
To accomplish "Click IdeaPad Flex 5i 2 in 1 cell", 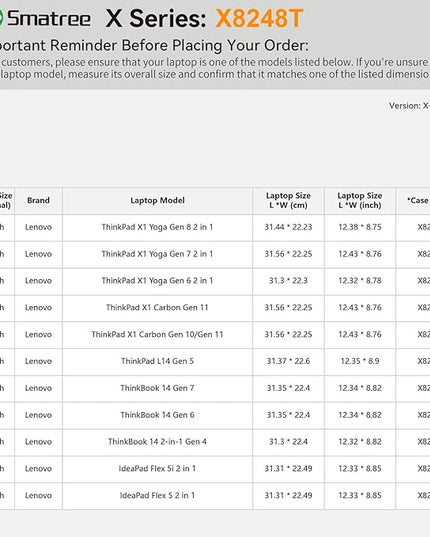I will [x=157, y=469].
